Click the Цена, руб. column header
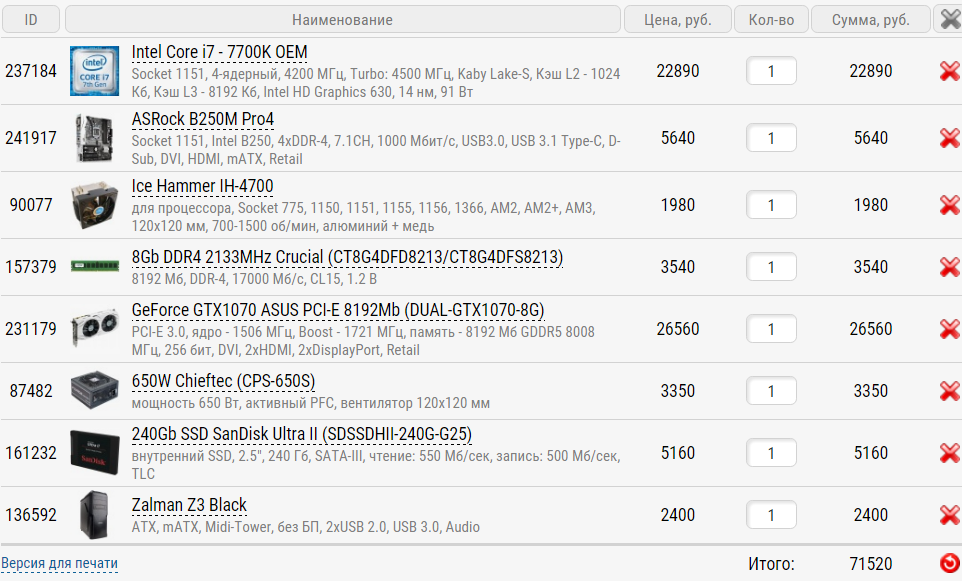Image resolution: width=962 pixels, height=581 pixels. (x=678, y=20)
